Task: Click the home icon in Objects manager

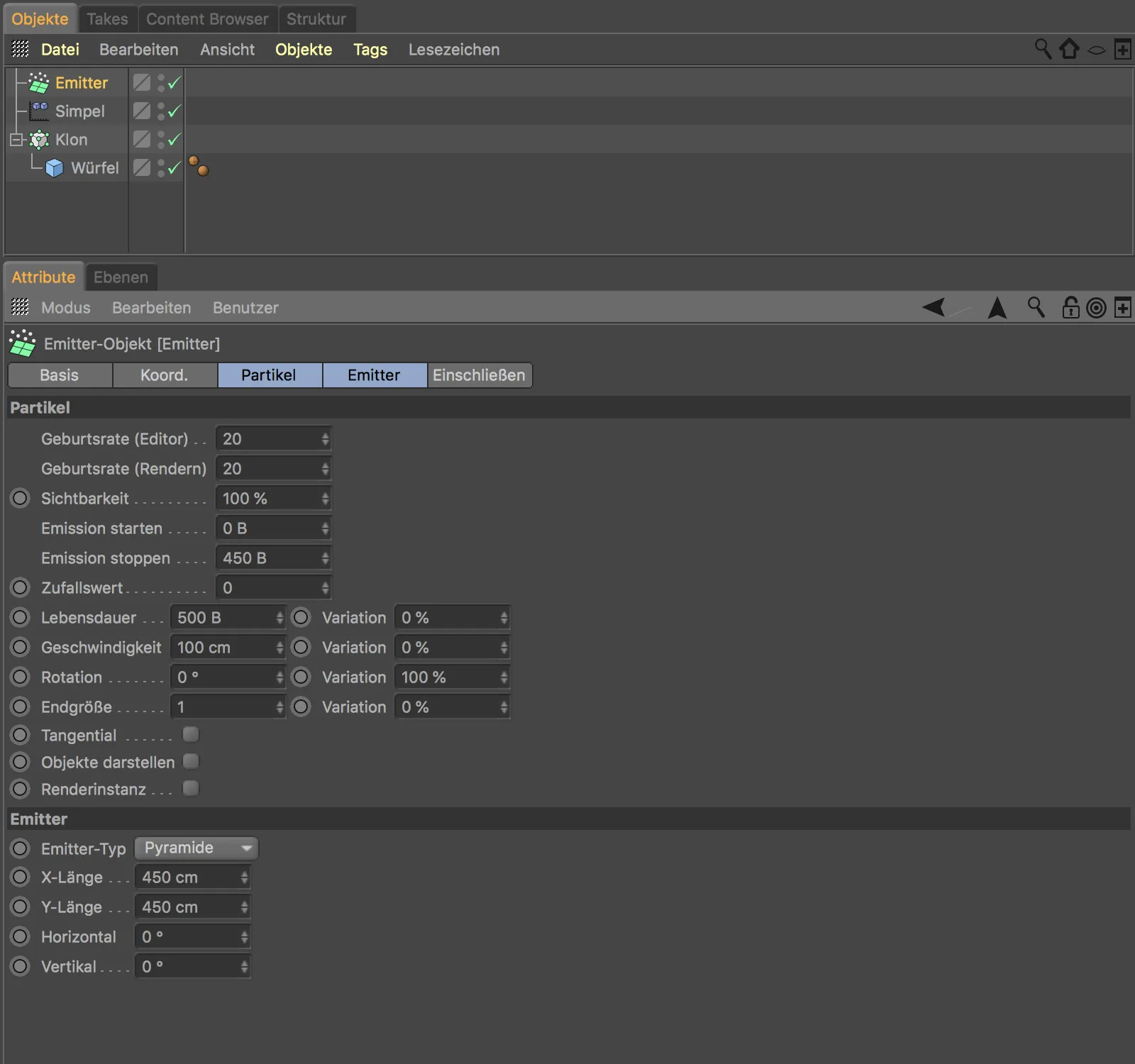Action: click(1070, 49)
